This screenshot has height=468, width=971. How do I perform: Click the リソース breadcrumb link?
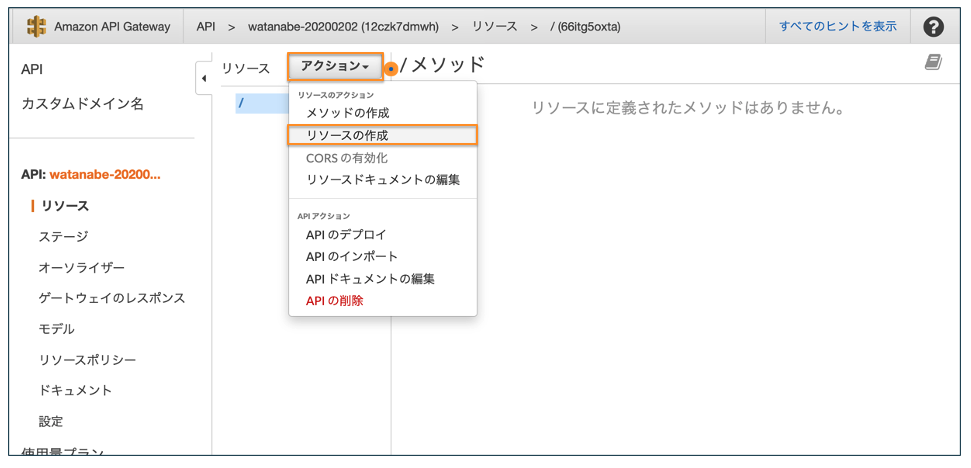tap(494, 27)
